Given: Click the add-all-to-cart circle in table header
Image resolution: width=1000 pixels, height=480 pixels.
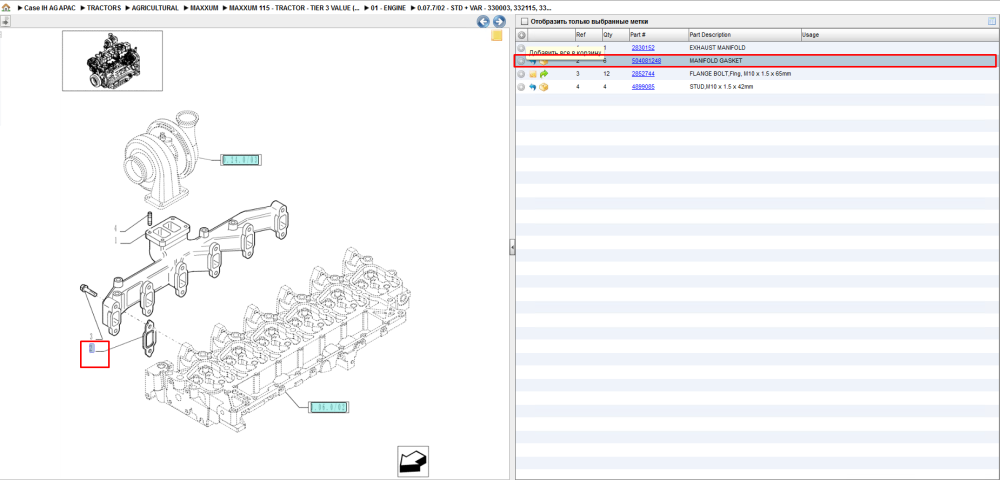Looking at the screenshot, I should pos(521,35).
